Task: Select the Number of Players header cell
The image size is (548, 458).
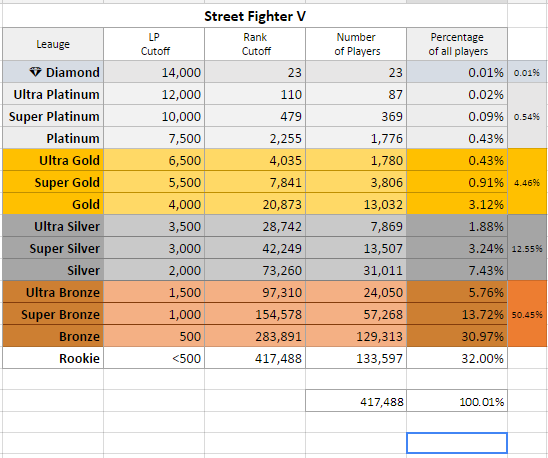Action: click(356, 44)
